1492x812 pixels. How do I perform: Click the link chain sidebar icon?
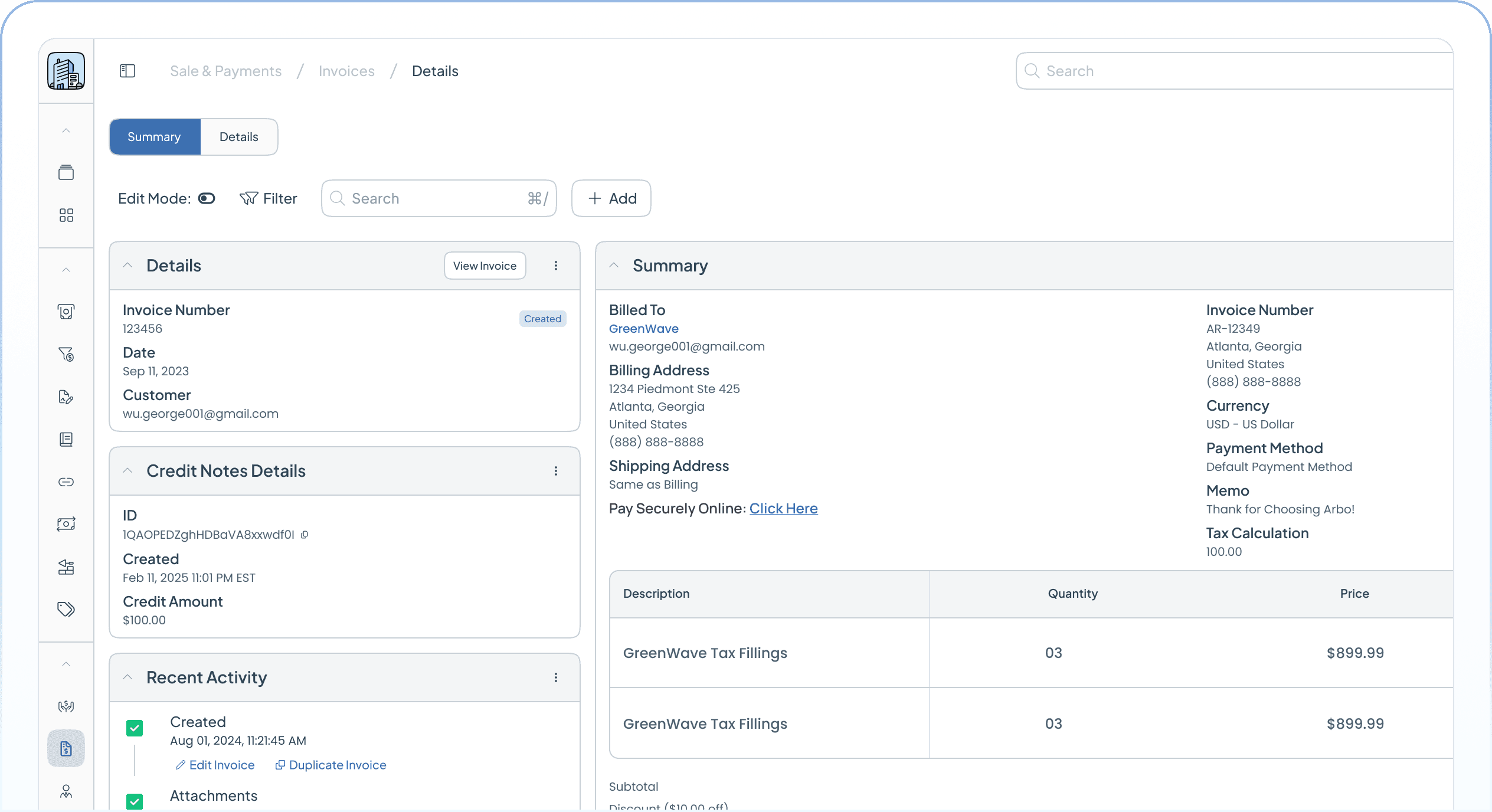tap(66, 482)
